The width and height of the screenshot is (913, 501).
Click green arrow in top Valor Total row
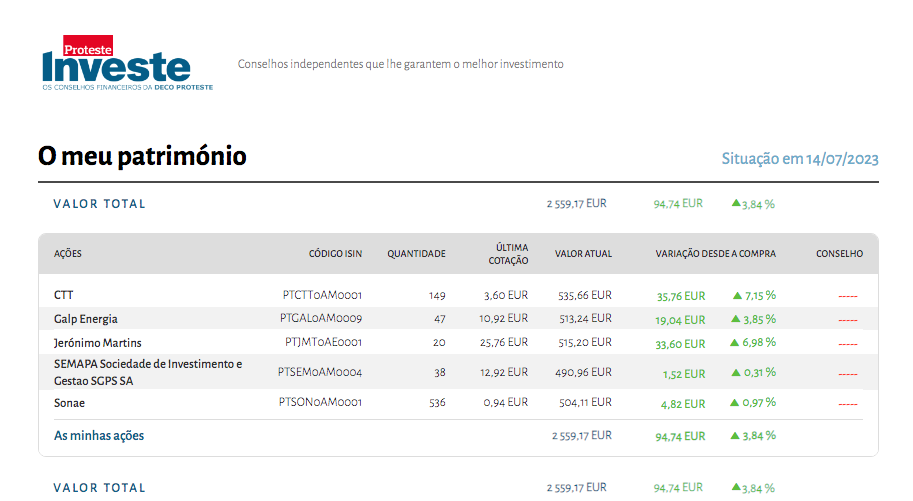736,203
